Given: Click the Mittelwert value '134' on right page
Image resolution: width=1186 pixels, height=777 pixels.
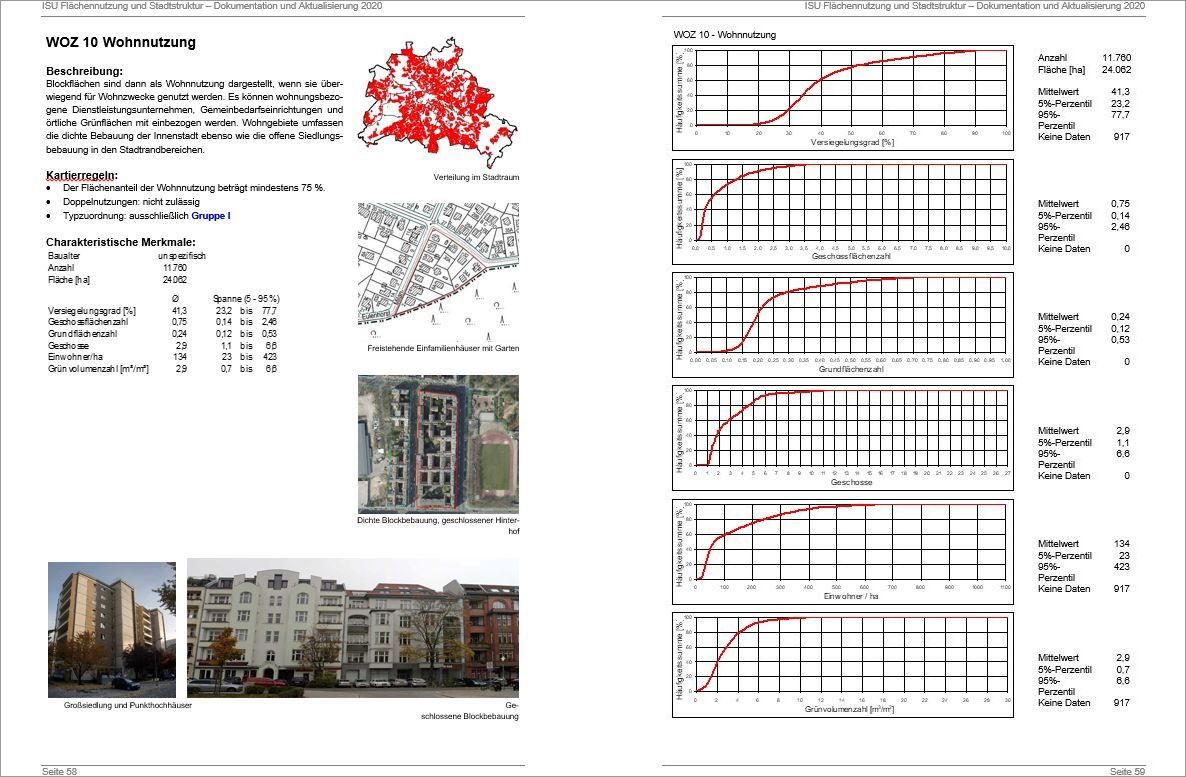Looking at the screenshot, I should (1122, 544).
